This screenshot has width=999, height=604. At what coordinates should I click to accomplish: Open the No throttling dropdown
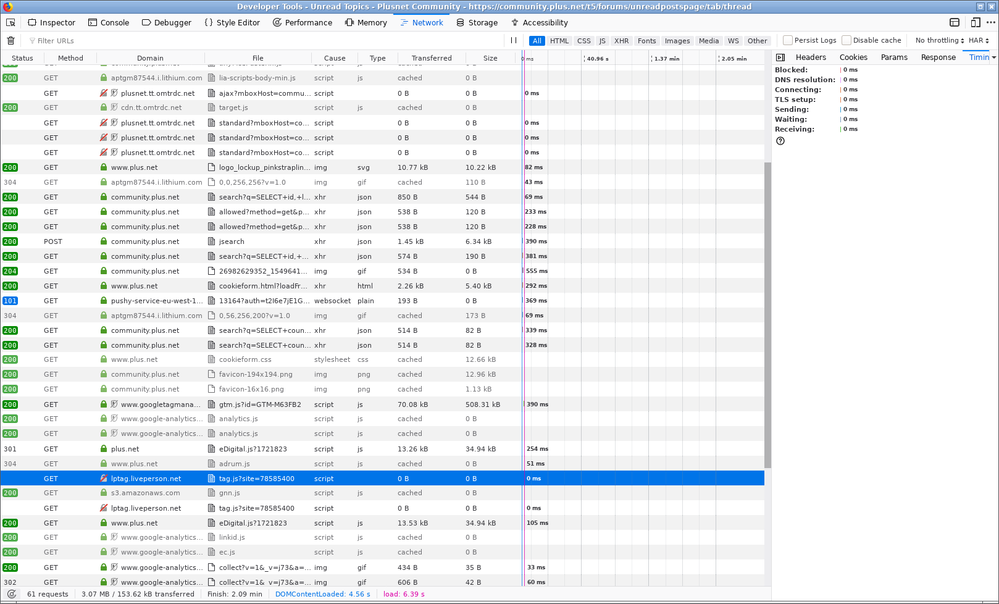point(939,41)
